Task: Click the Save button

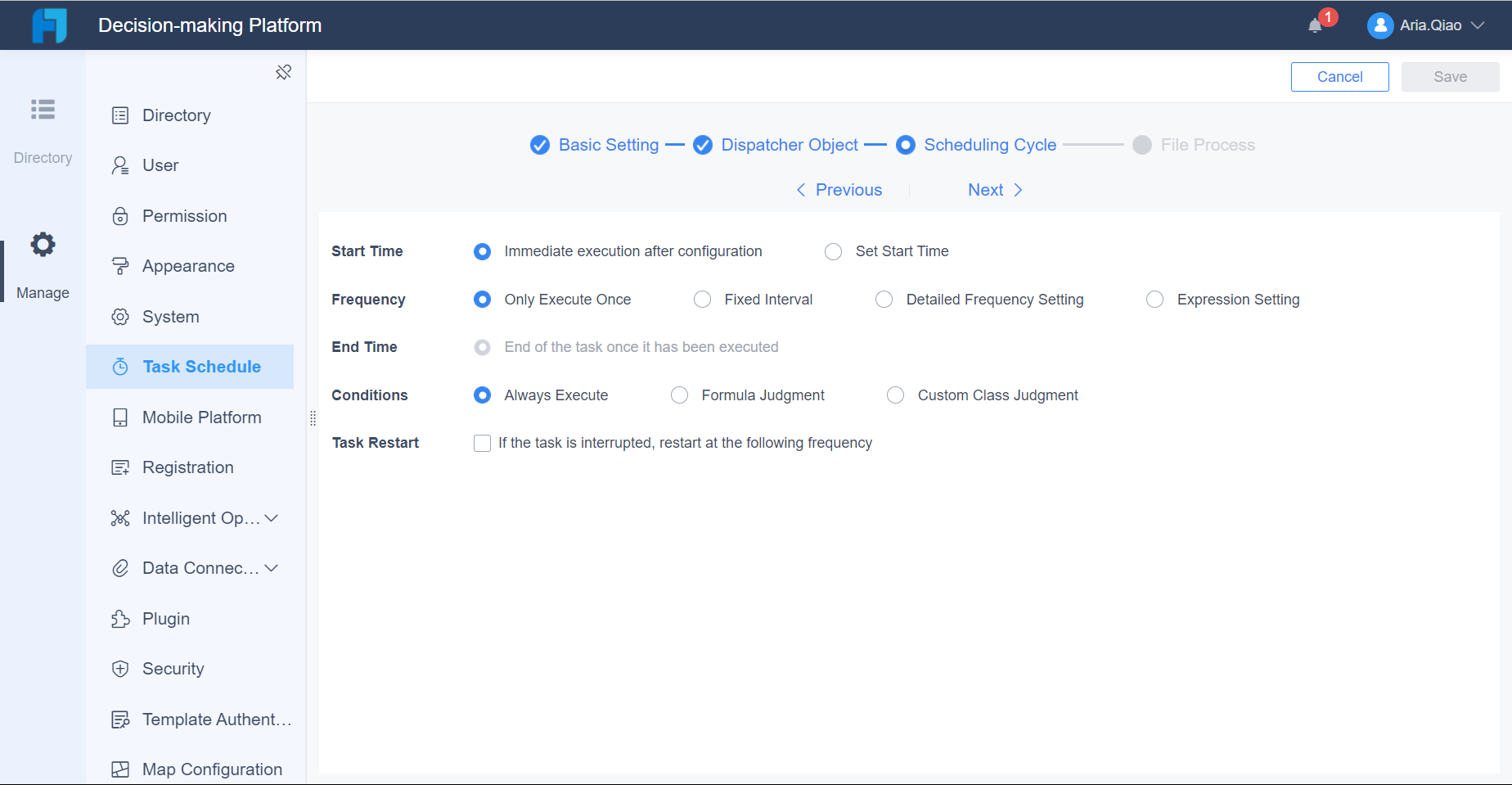Action: pos(1451,77)
